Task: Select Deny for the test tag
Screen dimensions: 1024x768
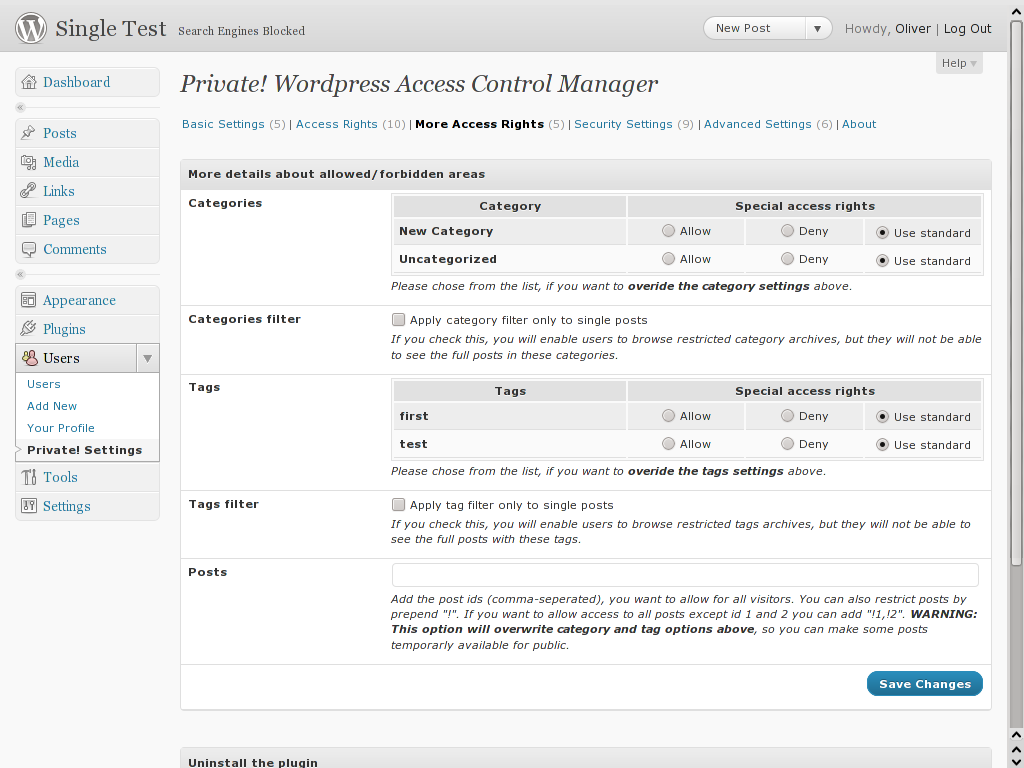Action: click(x=788, y=443)
